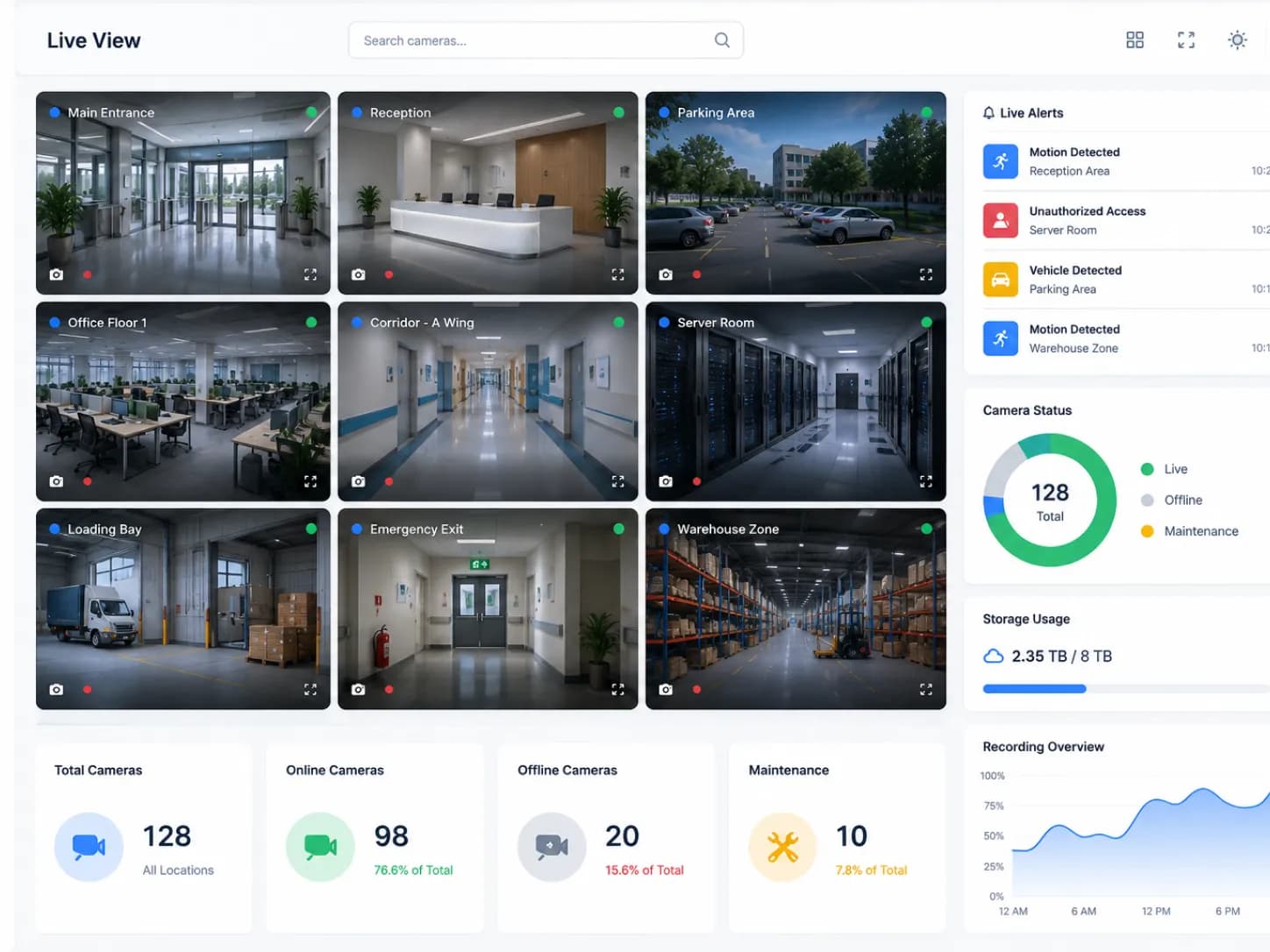
Task: Take snapshot of Server Room camera
Action: (666, 481)
